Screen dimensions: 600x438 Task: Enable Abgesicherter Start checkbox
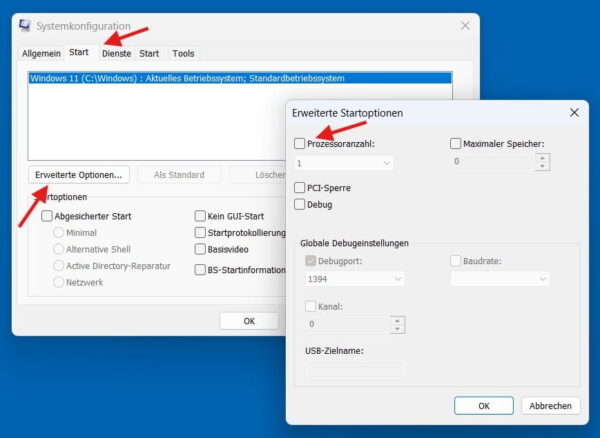47,216
